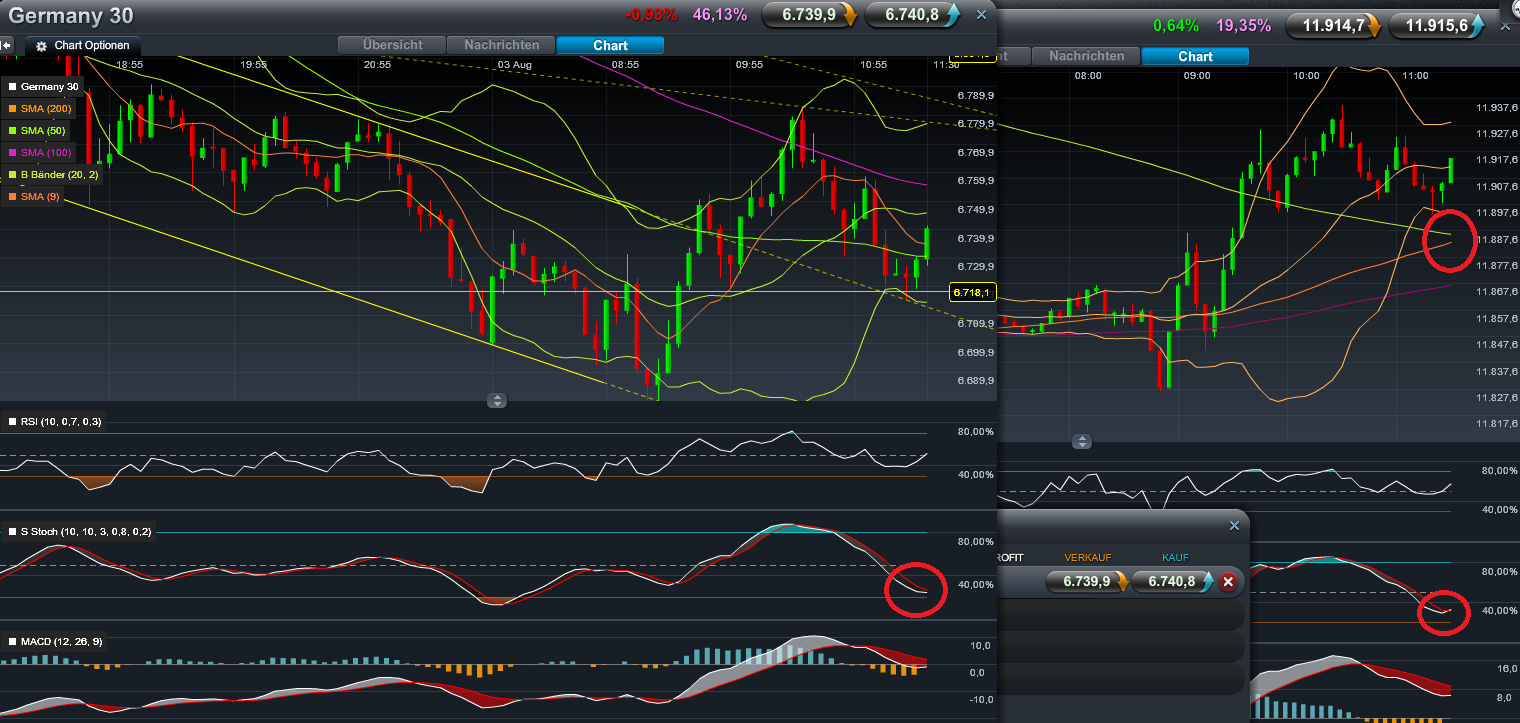Screen dimensions: 1520x723
Task: Click VERKAUF column header
Action: click(x=1087, y=557)
